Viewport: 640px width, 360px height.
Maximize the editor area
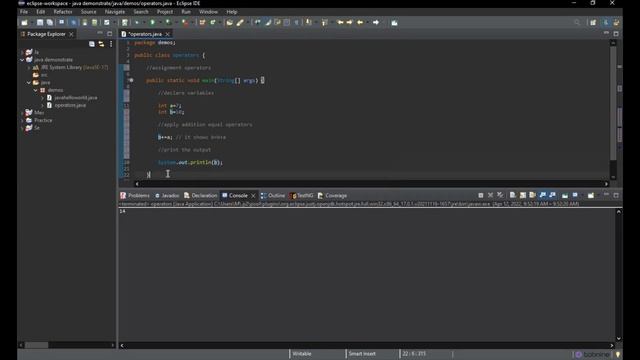[x=616, y=34]
